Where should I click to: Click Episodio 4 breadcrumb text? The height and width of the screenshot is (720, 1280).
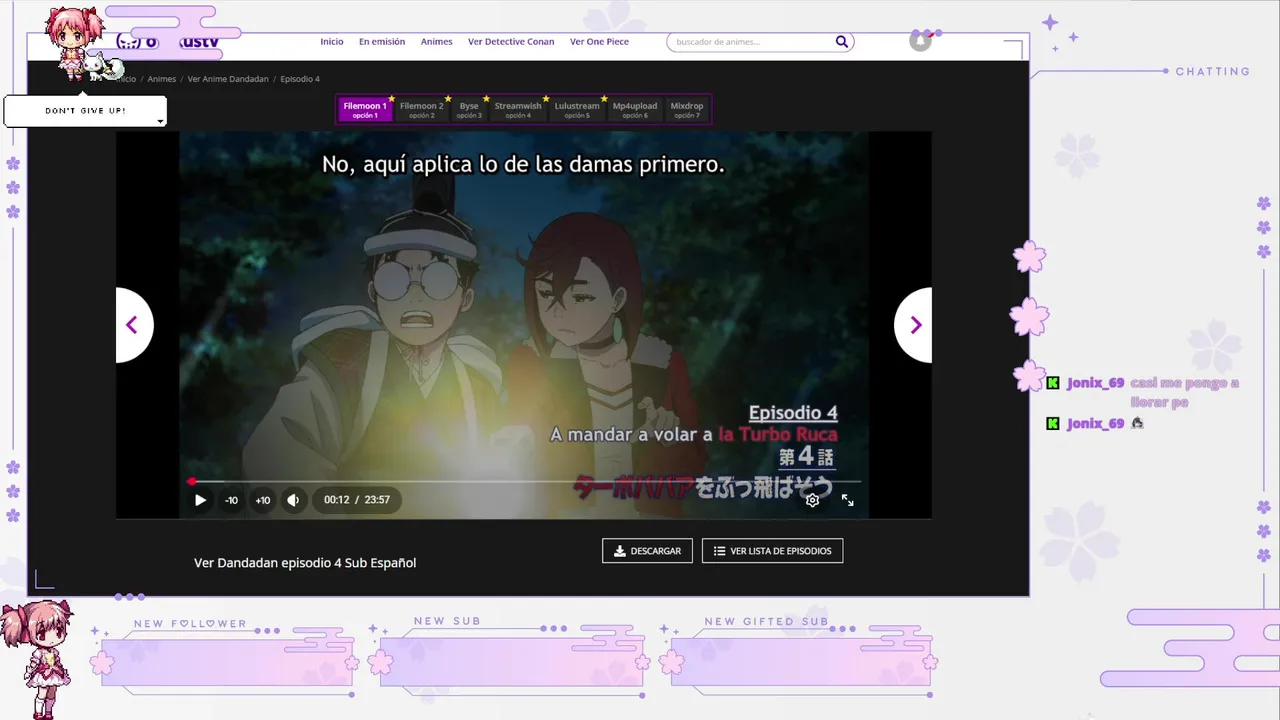point(300,79)
